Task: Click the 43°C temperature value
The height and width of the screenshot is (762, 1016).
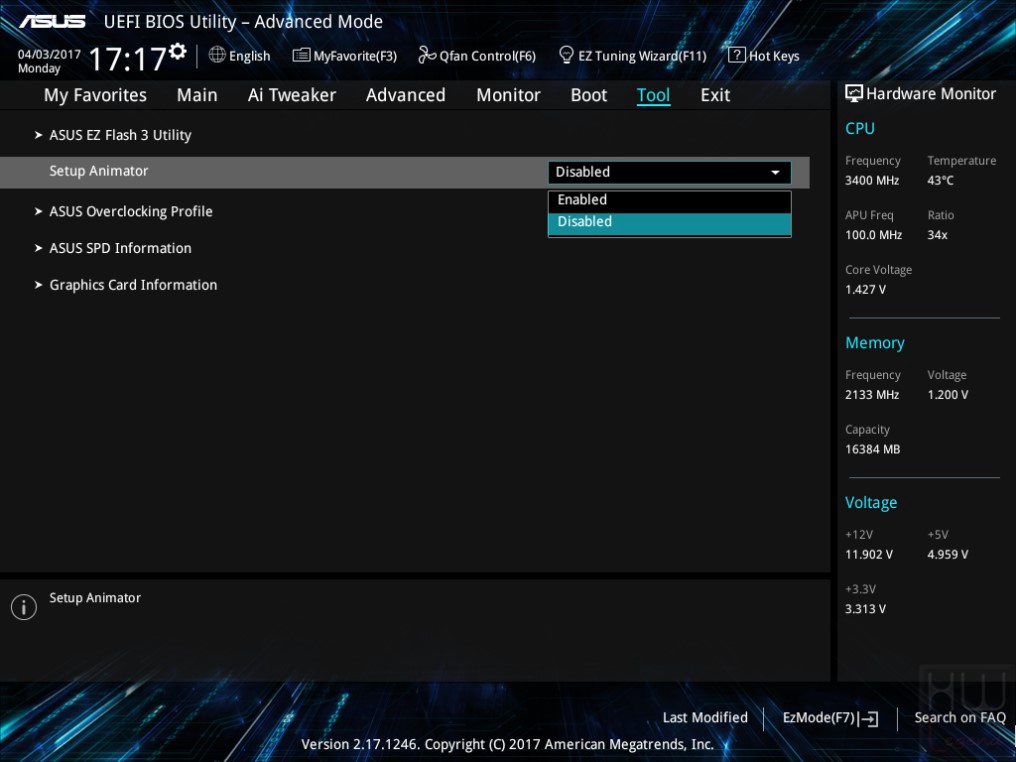Action: tap(940, 180)
